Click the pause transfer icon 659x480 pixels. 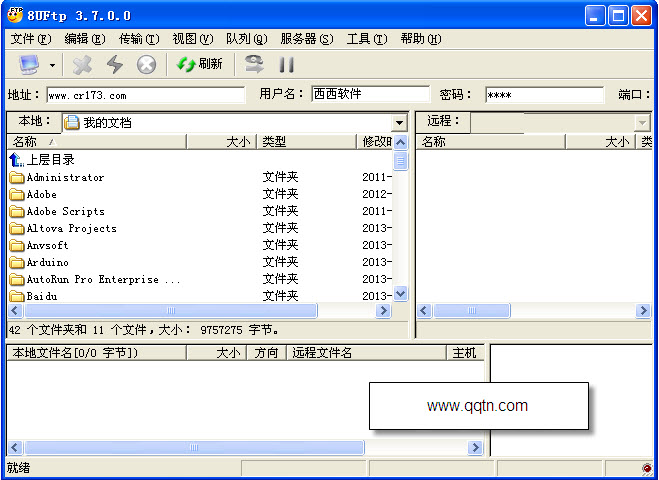pos(286,65)
